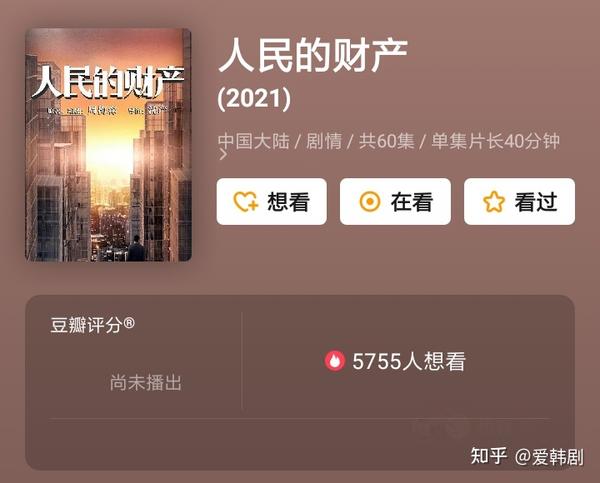Click the @爱韩剧 author handle
This screenshot has width=600, height=483.
549,457
